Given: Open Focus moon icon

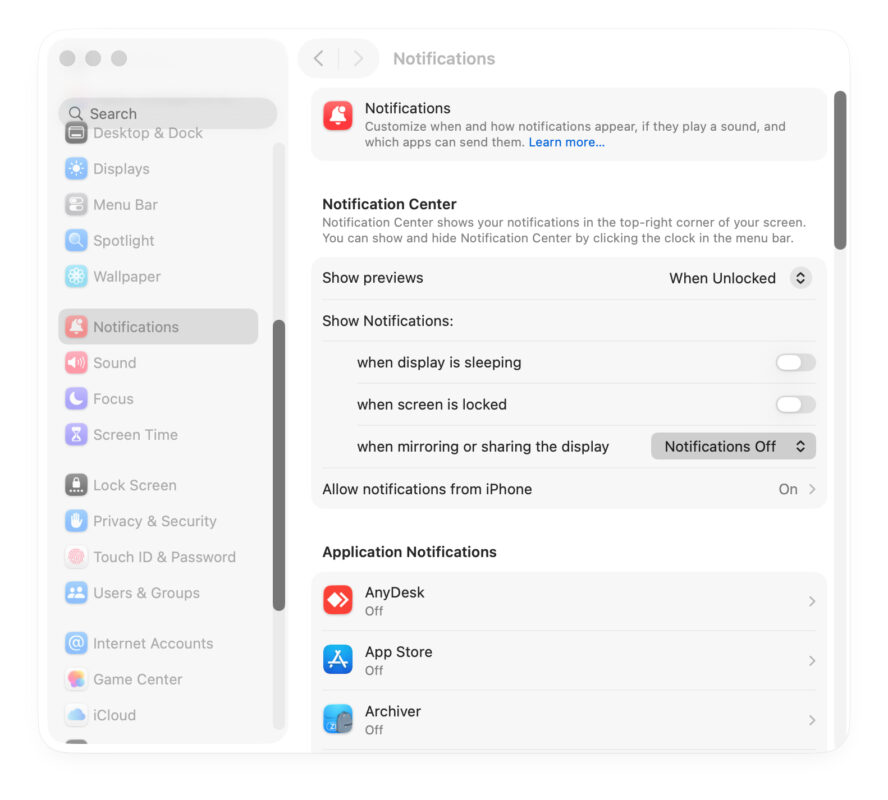Looking at the screenshot, I should 76,399.
